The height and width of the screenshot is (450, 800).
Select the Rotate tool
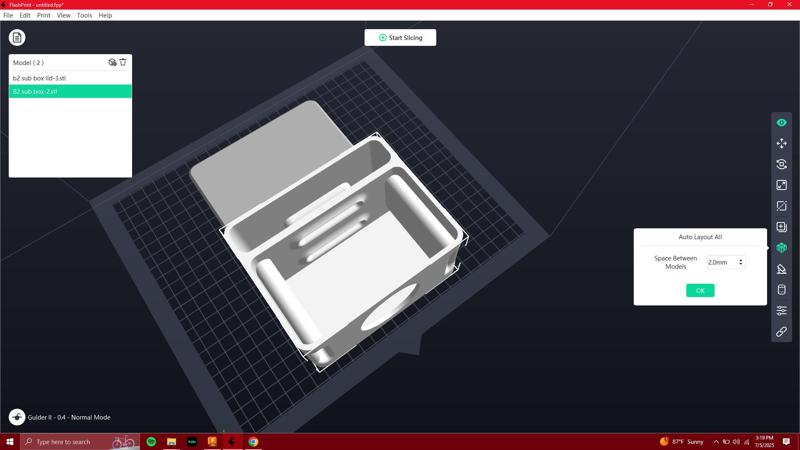click(781, 164)
